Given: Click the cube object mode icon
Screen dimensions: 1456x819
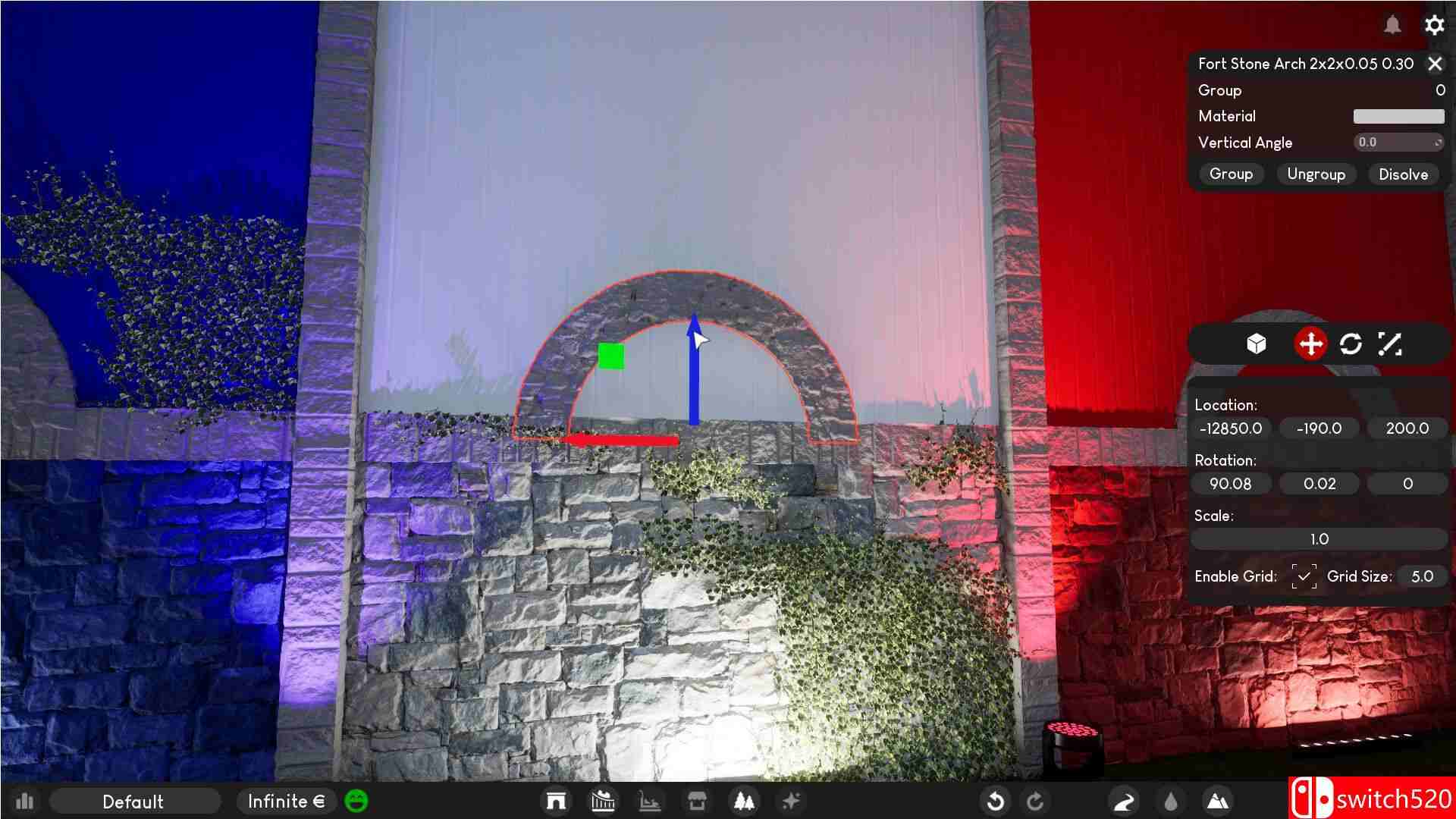Looking at the screenshot, I should pyautogui.click(x=1257, y=344).
